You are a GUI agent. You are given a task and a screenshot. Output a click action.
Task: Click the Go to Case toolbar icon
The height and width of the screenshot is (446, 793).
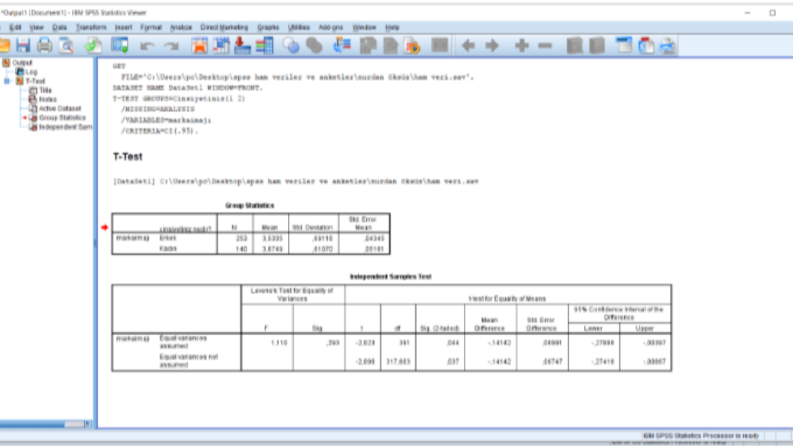point(221,46)
